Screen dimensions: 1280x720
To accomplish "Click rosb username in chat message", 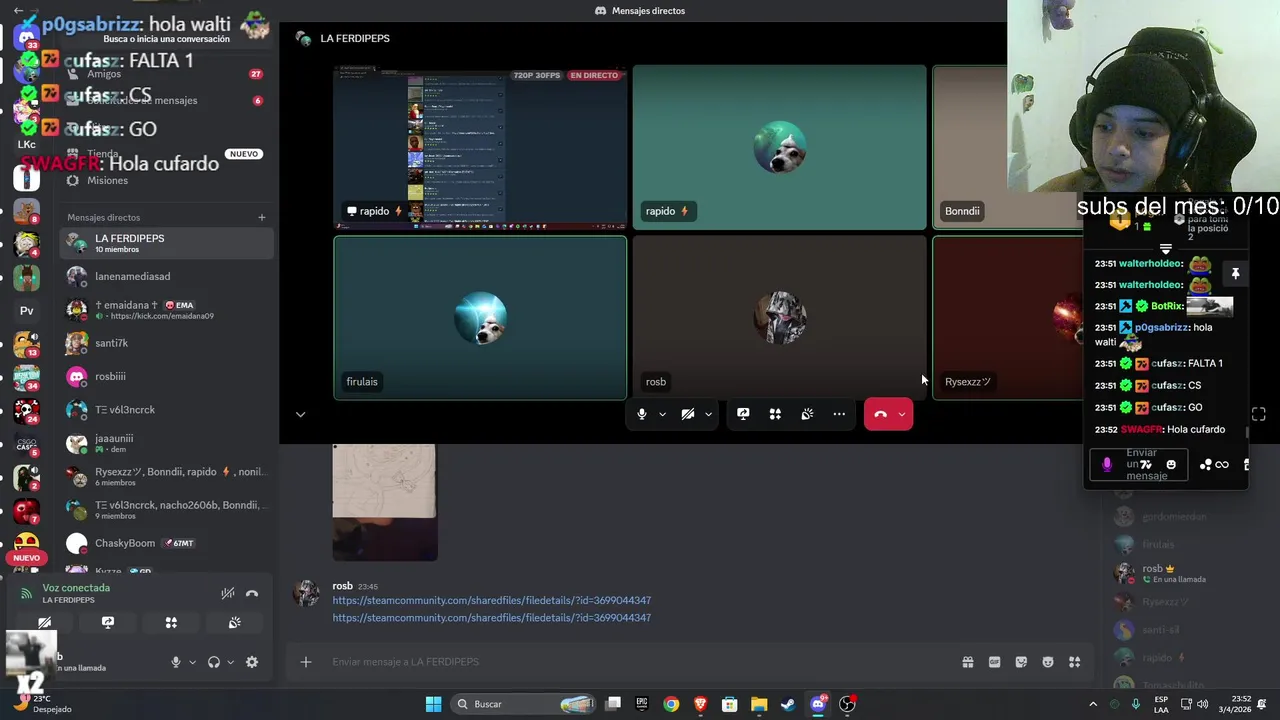I will (x=342, y=586).
